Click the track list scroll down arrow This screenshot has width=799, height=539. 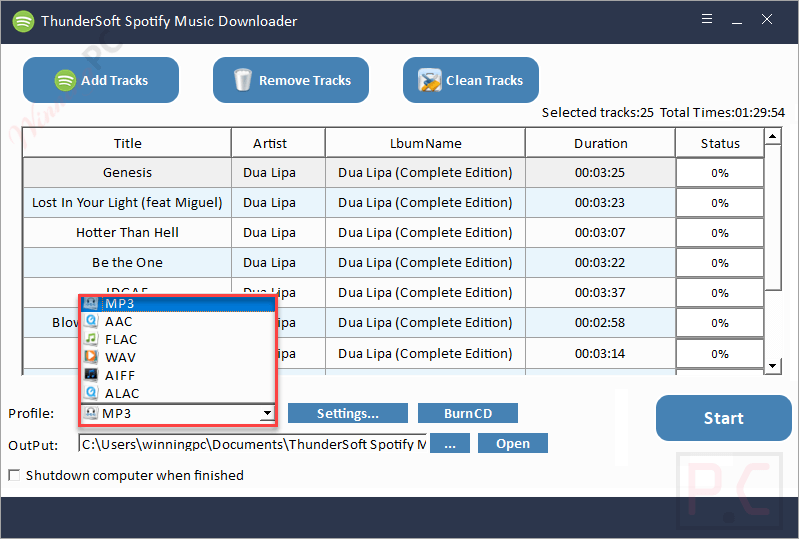click(x=773, y=366)
